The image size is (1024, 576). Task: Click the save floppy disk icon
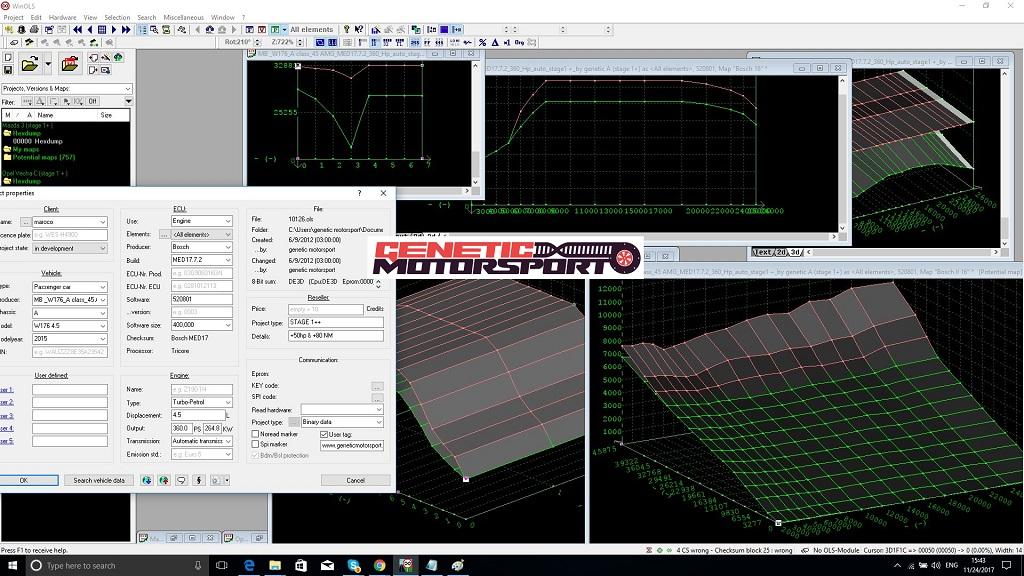[8, 71]
